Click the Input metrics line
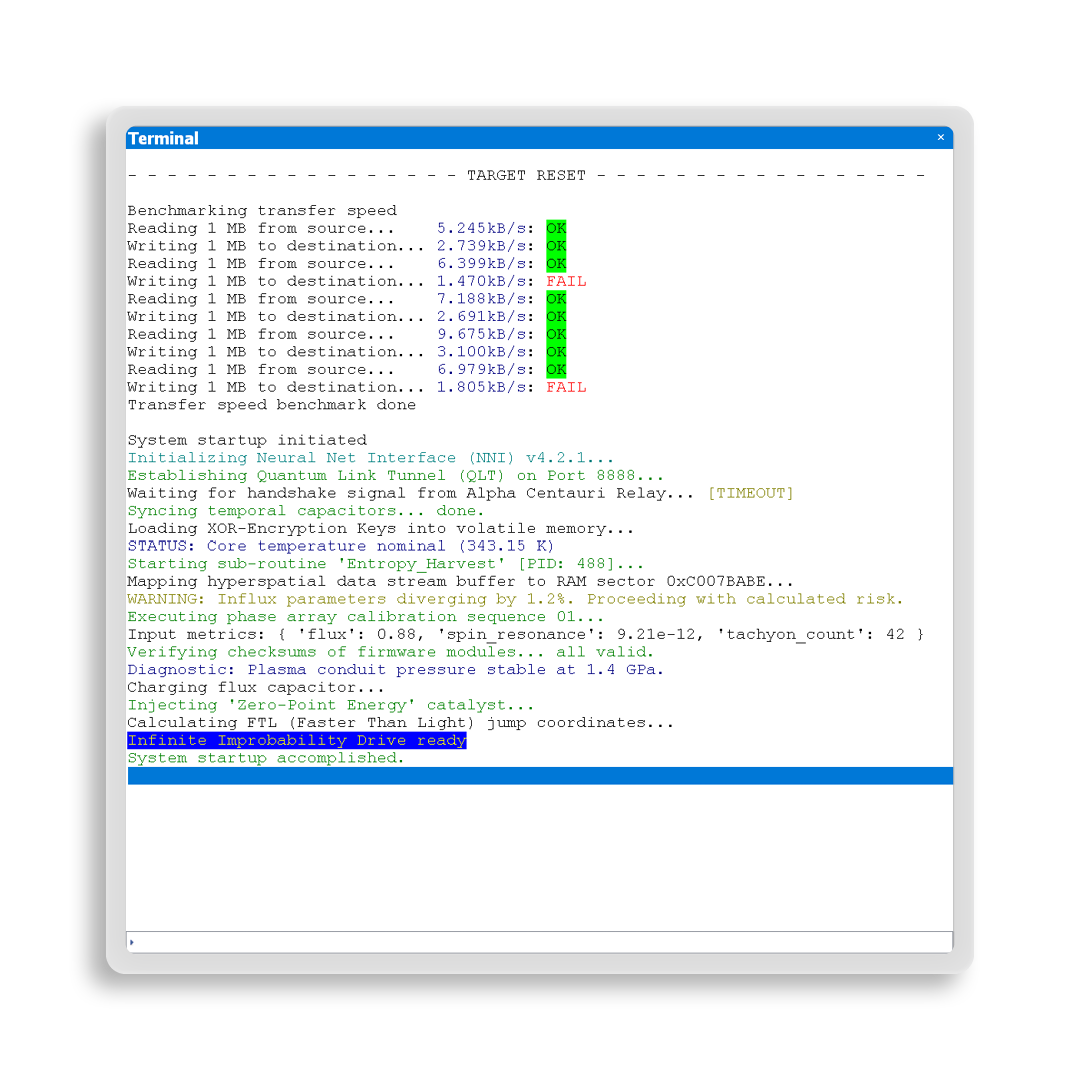 [x=525, y=634]
